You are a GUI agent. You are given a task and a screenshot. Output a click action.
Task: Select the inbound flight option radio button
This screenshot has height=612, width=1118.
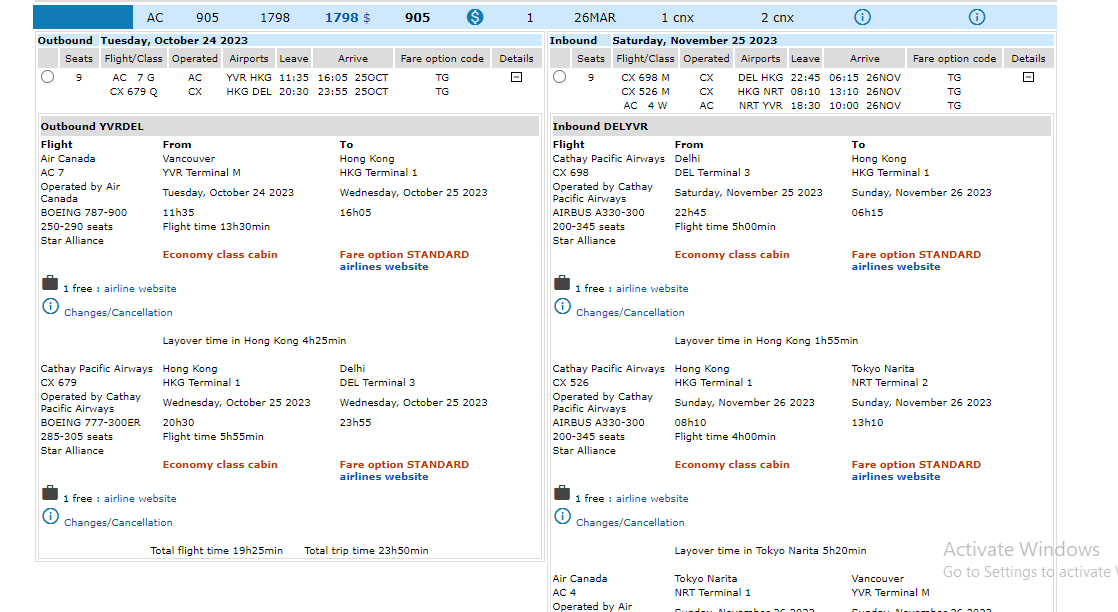[560, 77]
